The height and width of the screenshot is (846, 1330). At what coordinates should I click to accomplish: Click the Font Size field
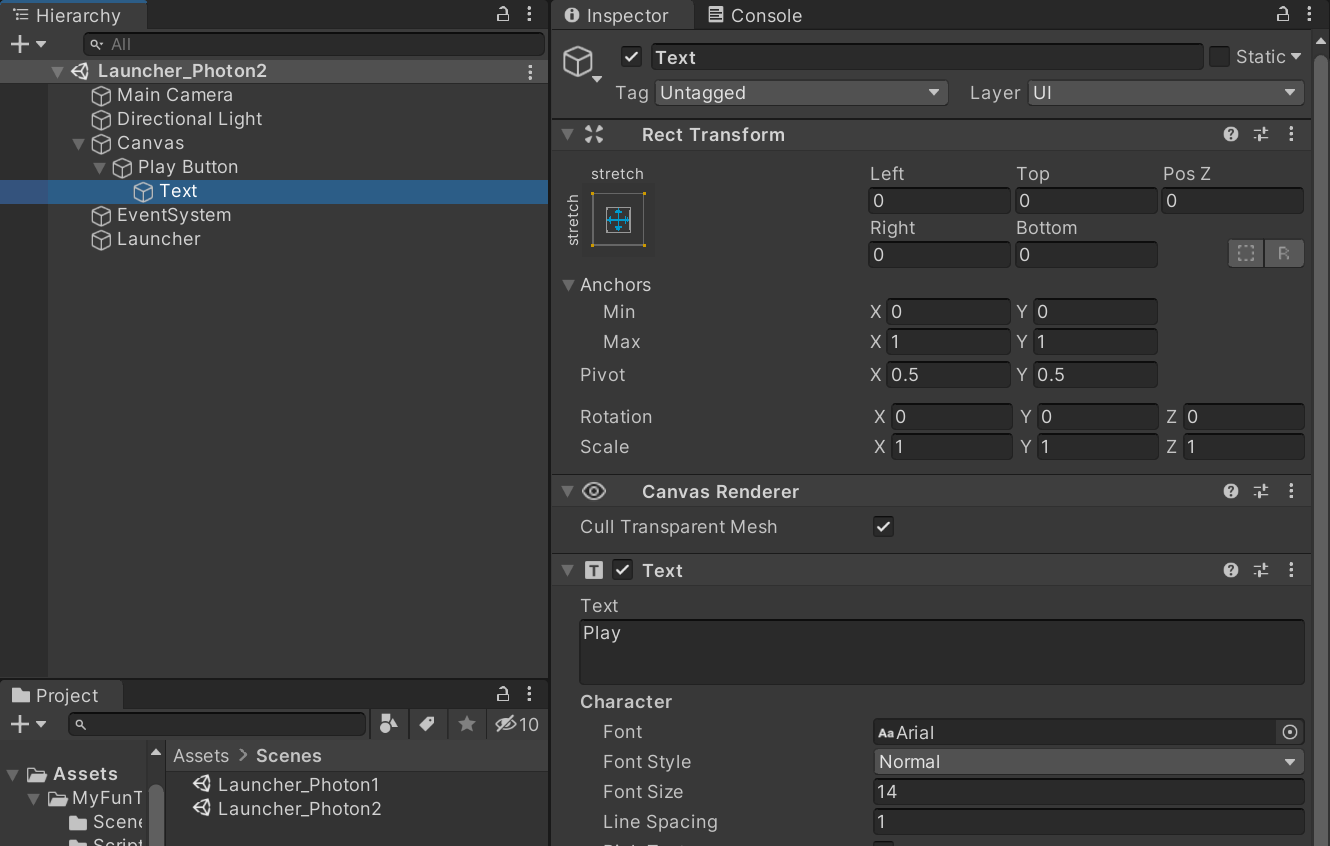tap(1089, 792)
